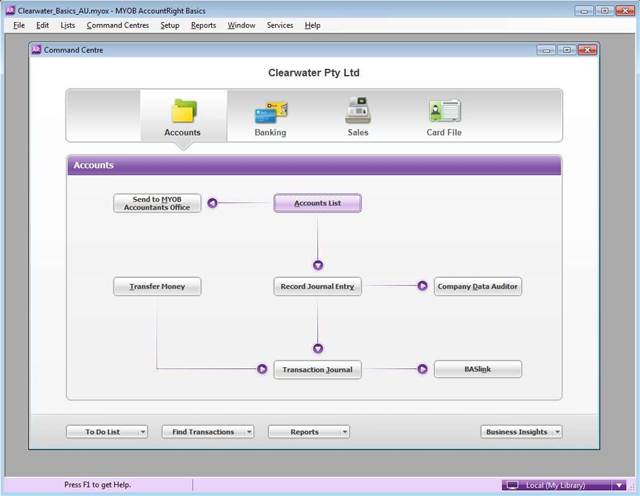640x496 pixels.
Task: Open the Services menu
Action: pos(280,25)
